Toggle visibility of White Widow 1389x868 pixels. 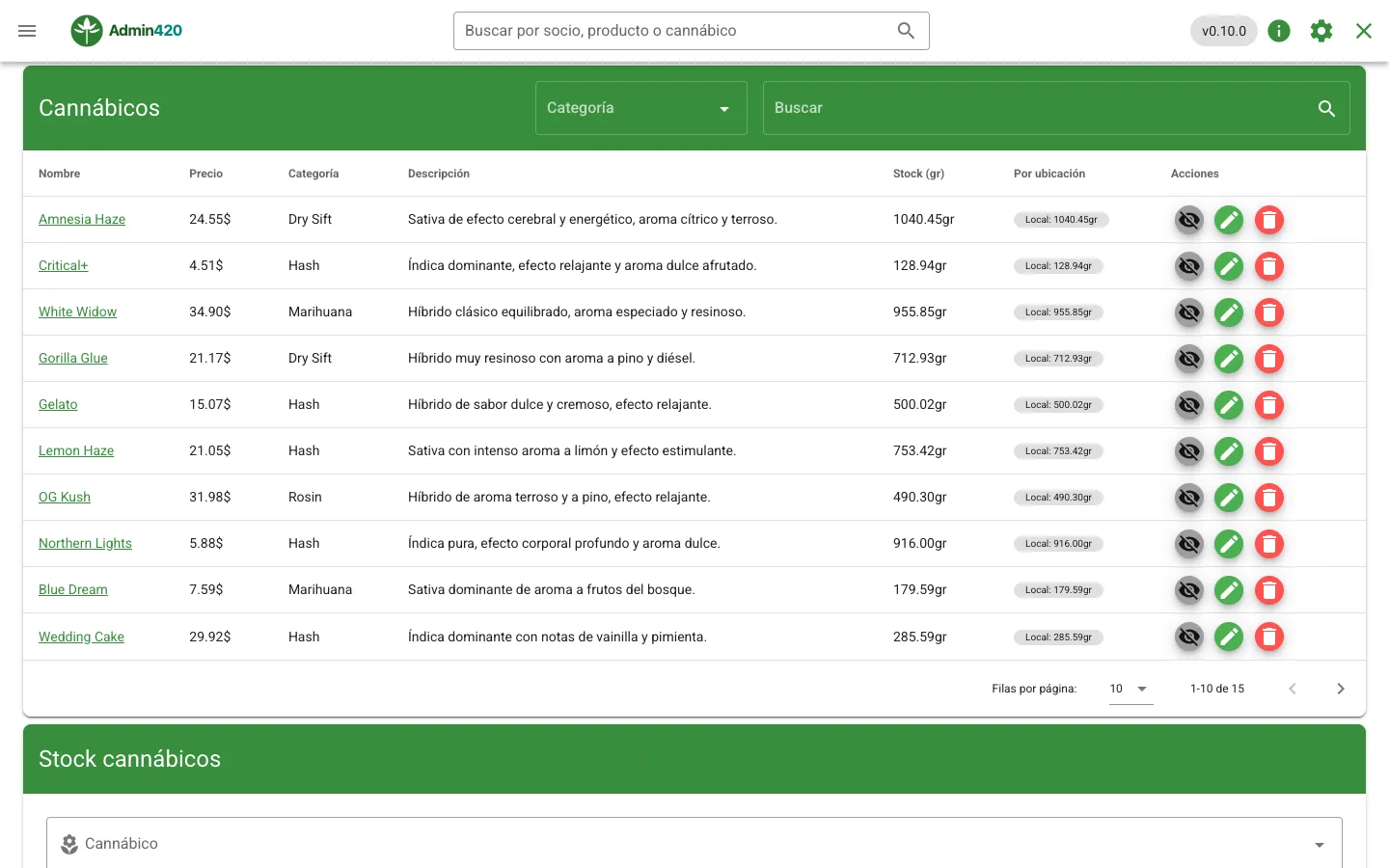click(1189, 312)
